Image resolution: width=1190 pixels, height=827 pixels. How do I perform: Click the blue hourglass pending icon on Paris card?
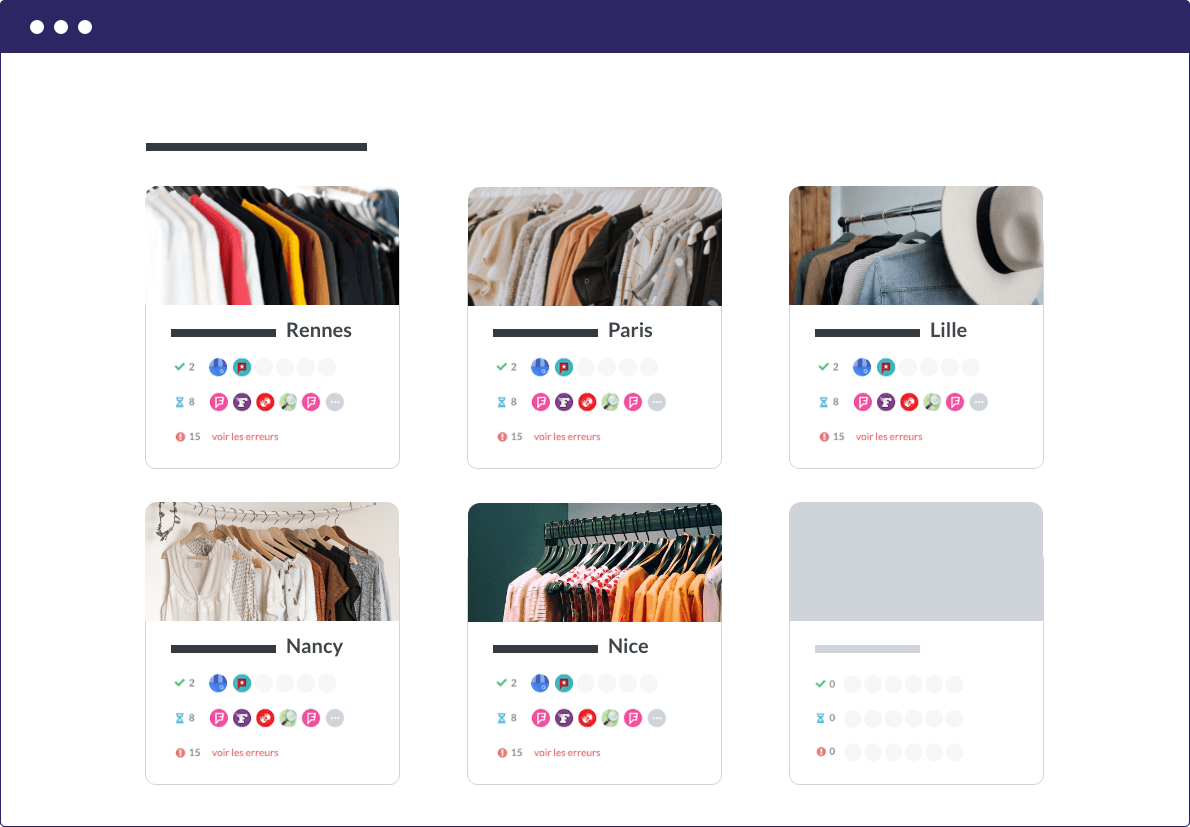[502, 402]
